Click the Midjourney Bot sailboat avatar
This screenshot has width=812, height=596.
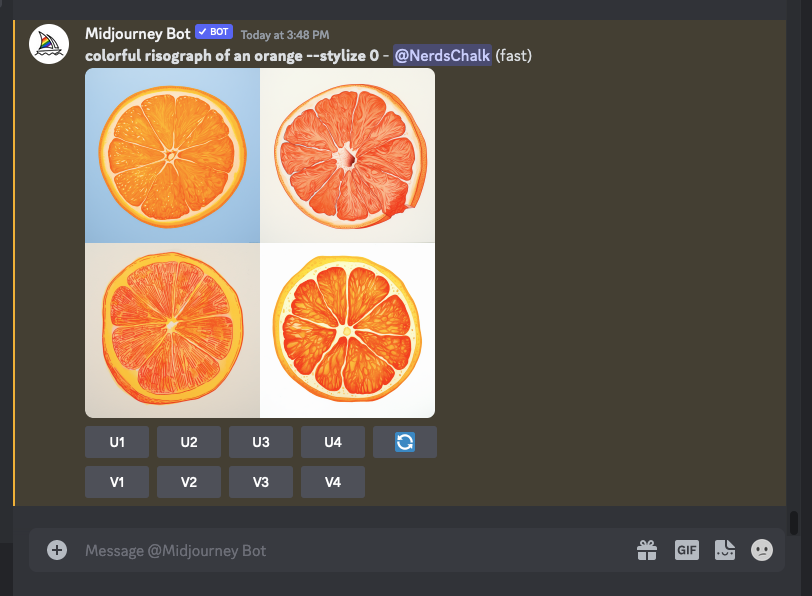tap(49, 44)
